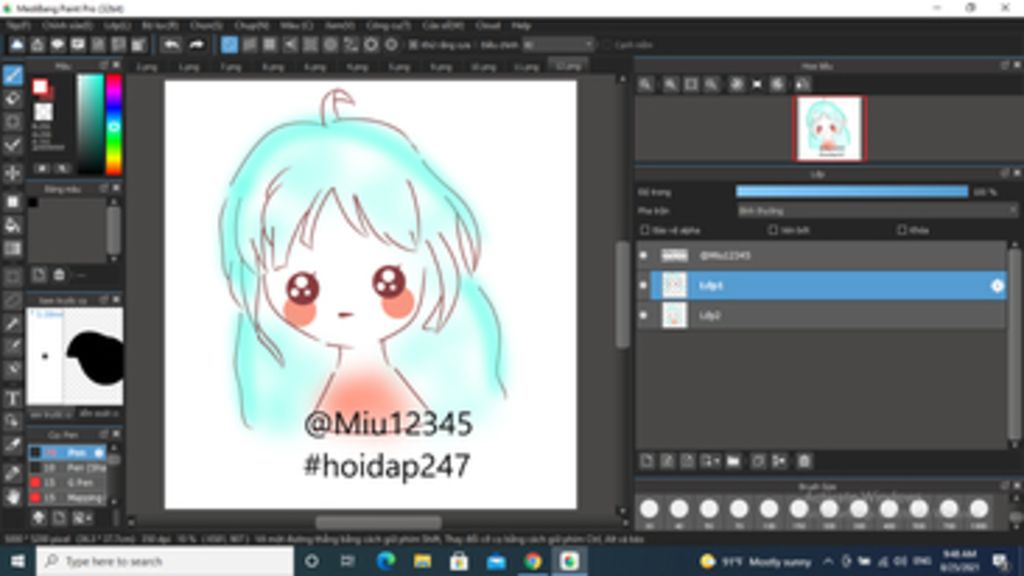Add new color to the palette panel
Image resolution: width=1024 pixels, height=576 pixels.
(39, 274)
